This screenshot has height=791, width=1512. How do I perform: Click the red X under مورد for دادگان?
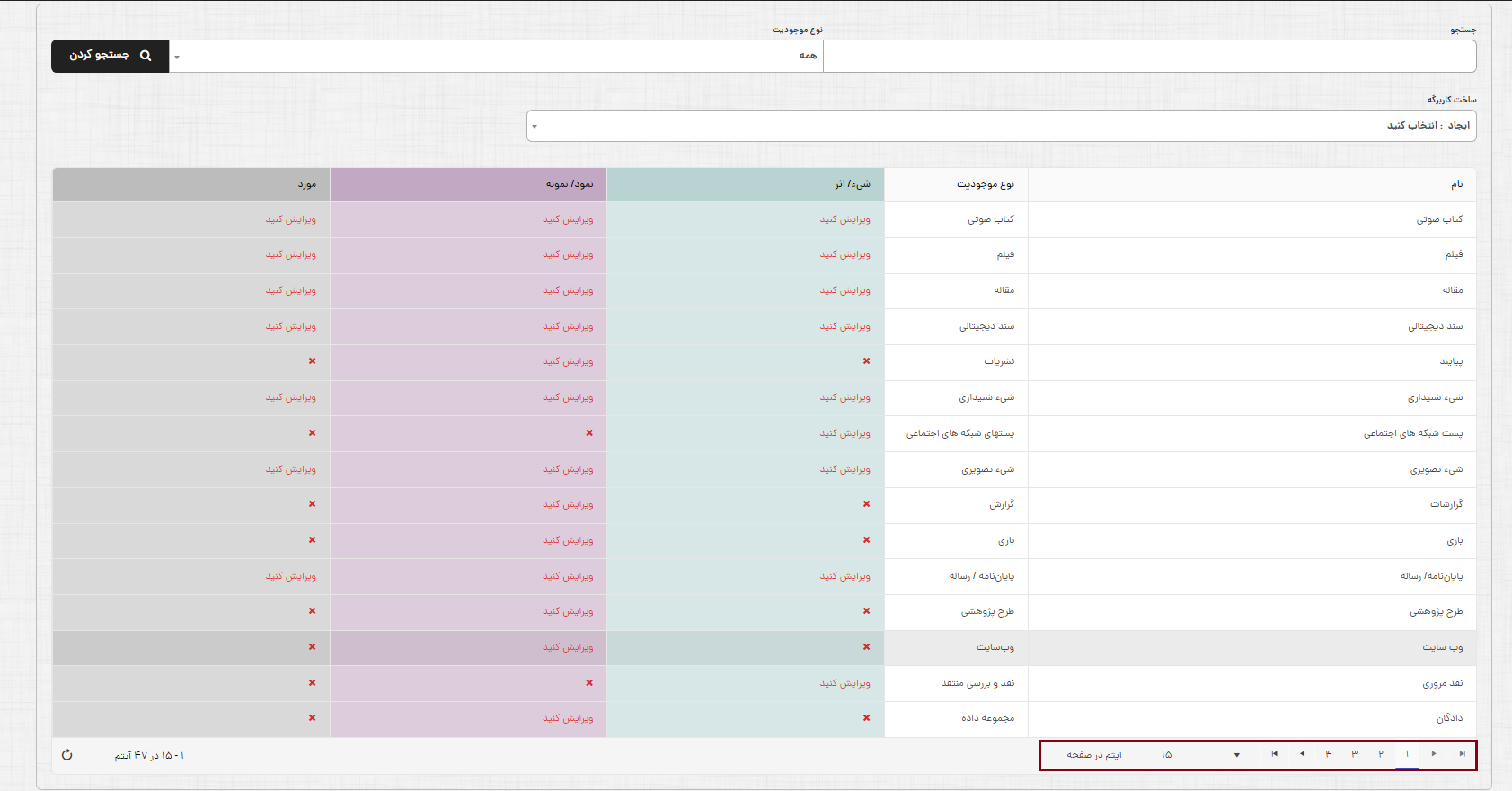pos(312,718)
